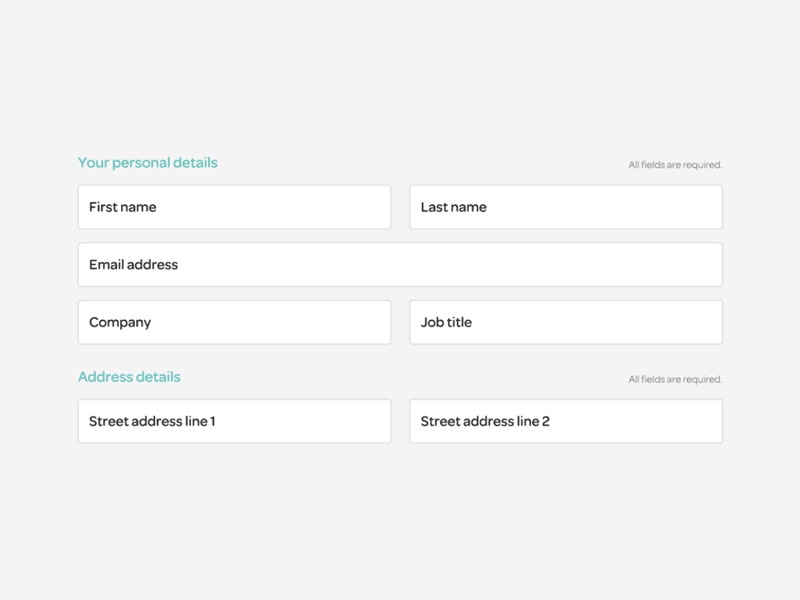Click the lower All fields are required text
This screenshot has width=800, height=600.
click(675, 379)
